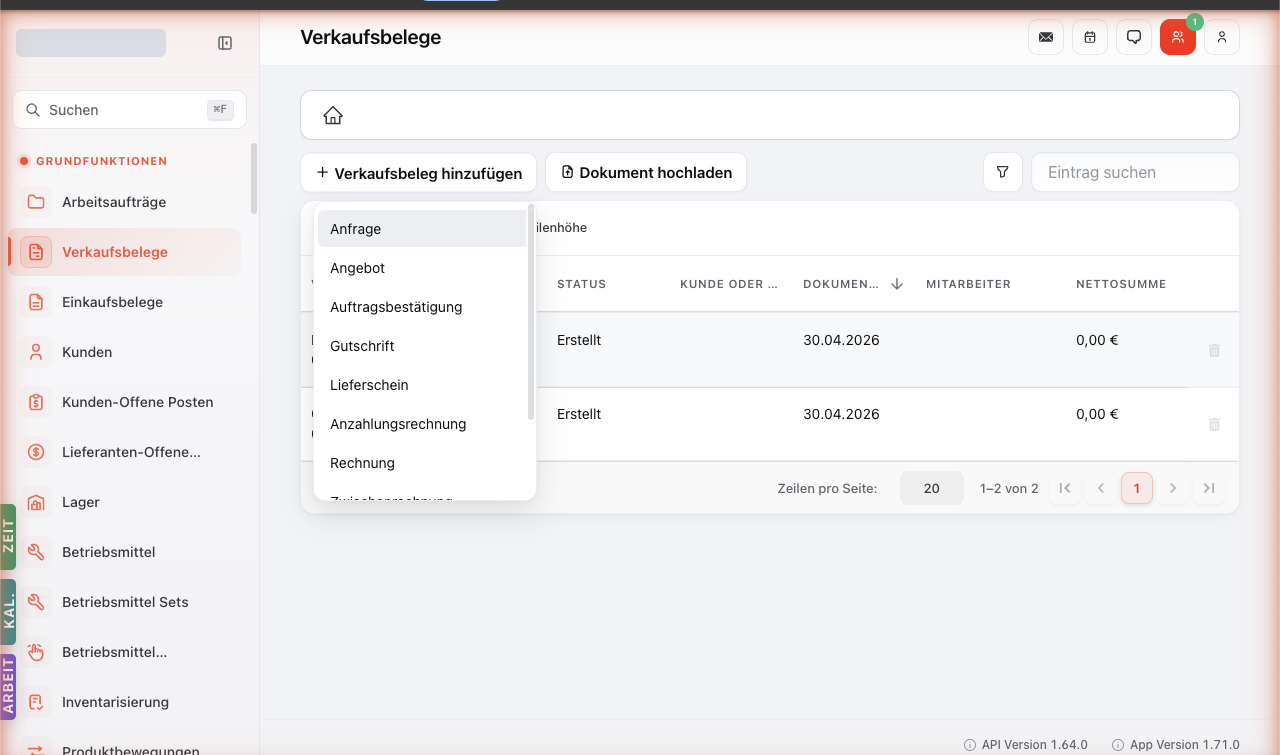
Task: Sort by NETTOSUMME column header
Action: click(1121, 284)
